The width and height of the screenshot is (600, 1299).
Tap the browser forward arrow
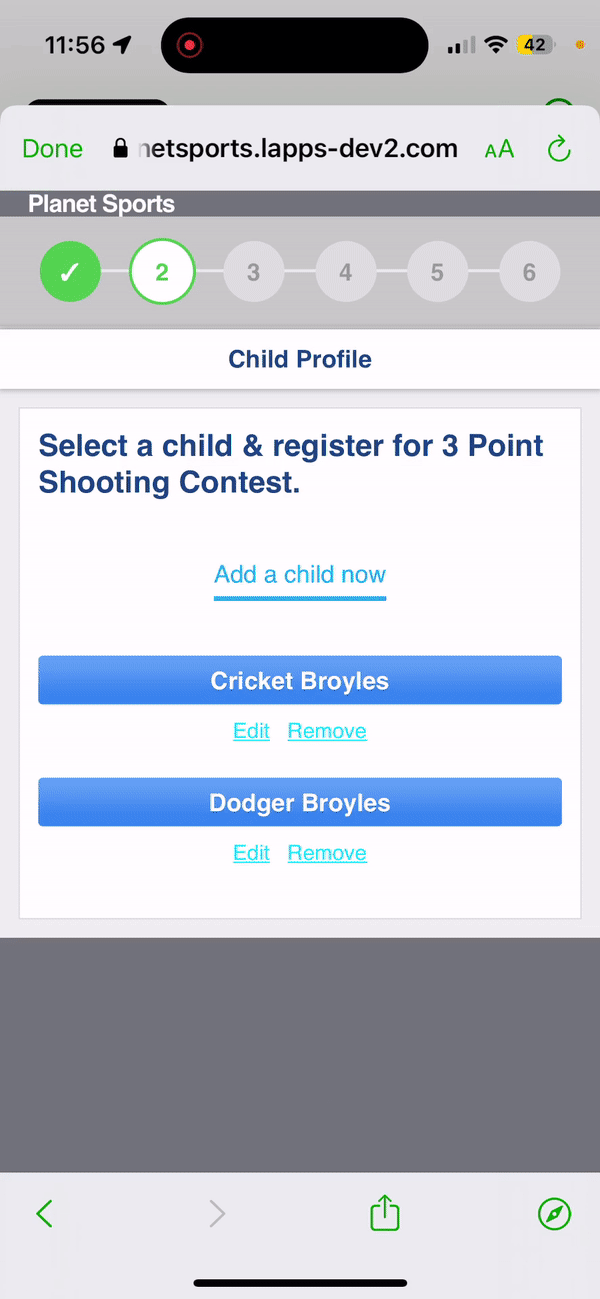[217, 1214]
